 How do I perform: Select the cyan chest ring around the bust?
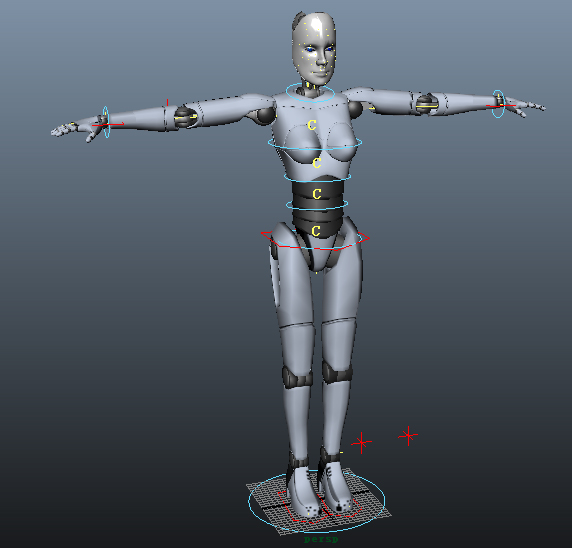click(315, 143)
